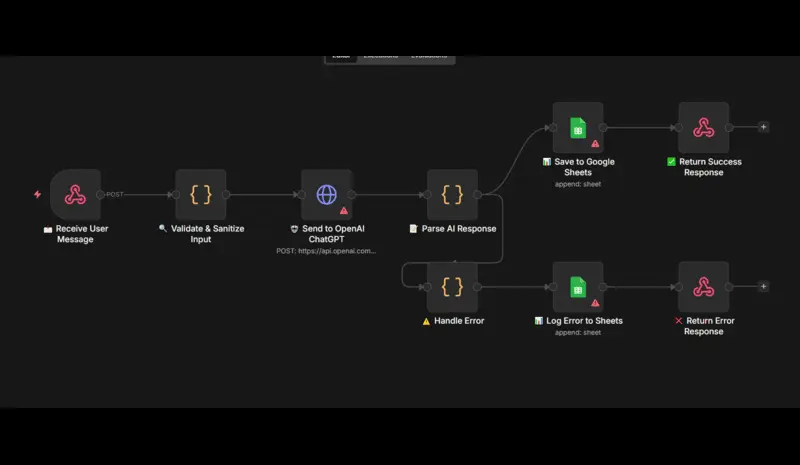Image resolution: width=800 pixels, height=465 pixels.
Task: Click the red lightning trigger icon
Action: 37,194
